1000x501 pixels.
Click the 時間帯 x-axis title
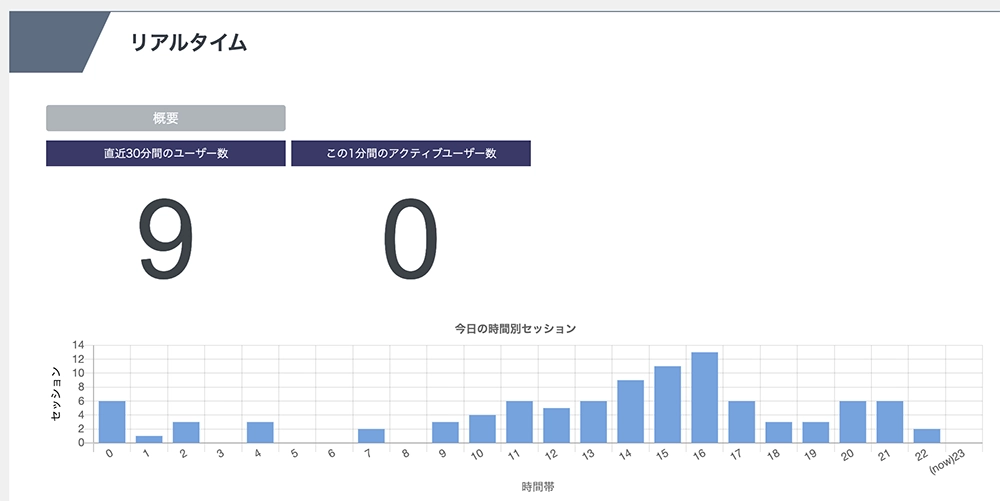click(538, 487)
